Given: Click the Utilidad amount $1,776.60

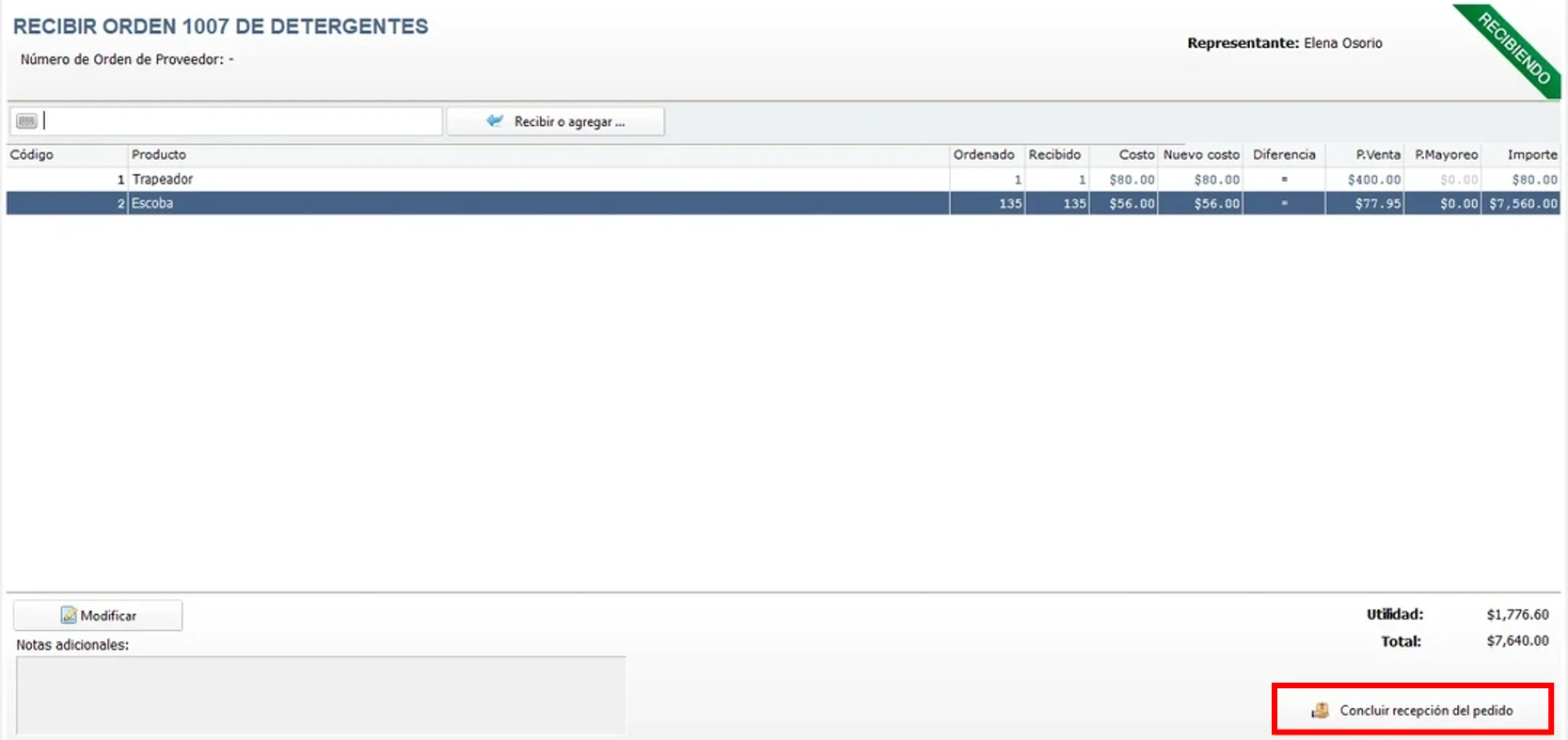Looking at the screenshot, I should [1517, 614].
